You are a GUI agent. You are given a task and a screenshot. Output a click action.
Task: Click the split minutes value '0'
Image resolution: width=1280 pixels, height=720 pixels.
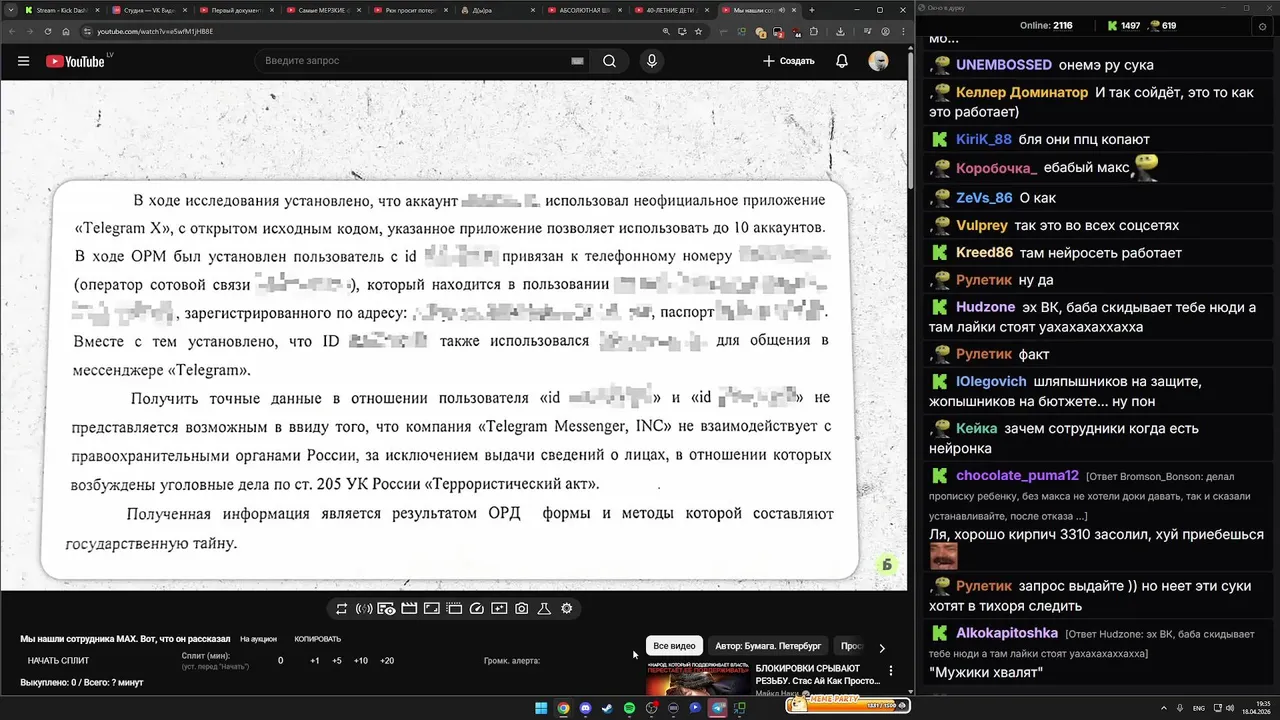pos(280,661)
